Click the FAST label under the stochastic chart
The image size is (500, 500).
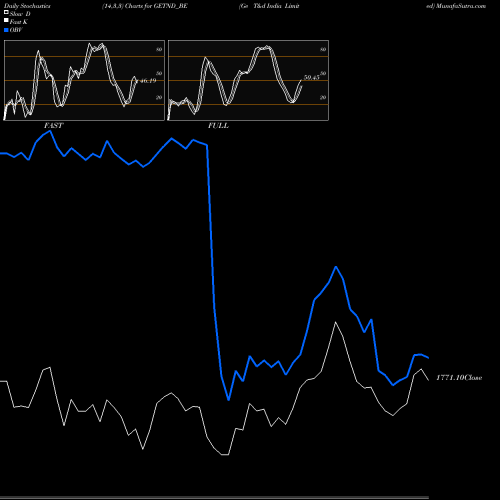(x=53, y=125)
